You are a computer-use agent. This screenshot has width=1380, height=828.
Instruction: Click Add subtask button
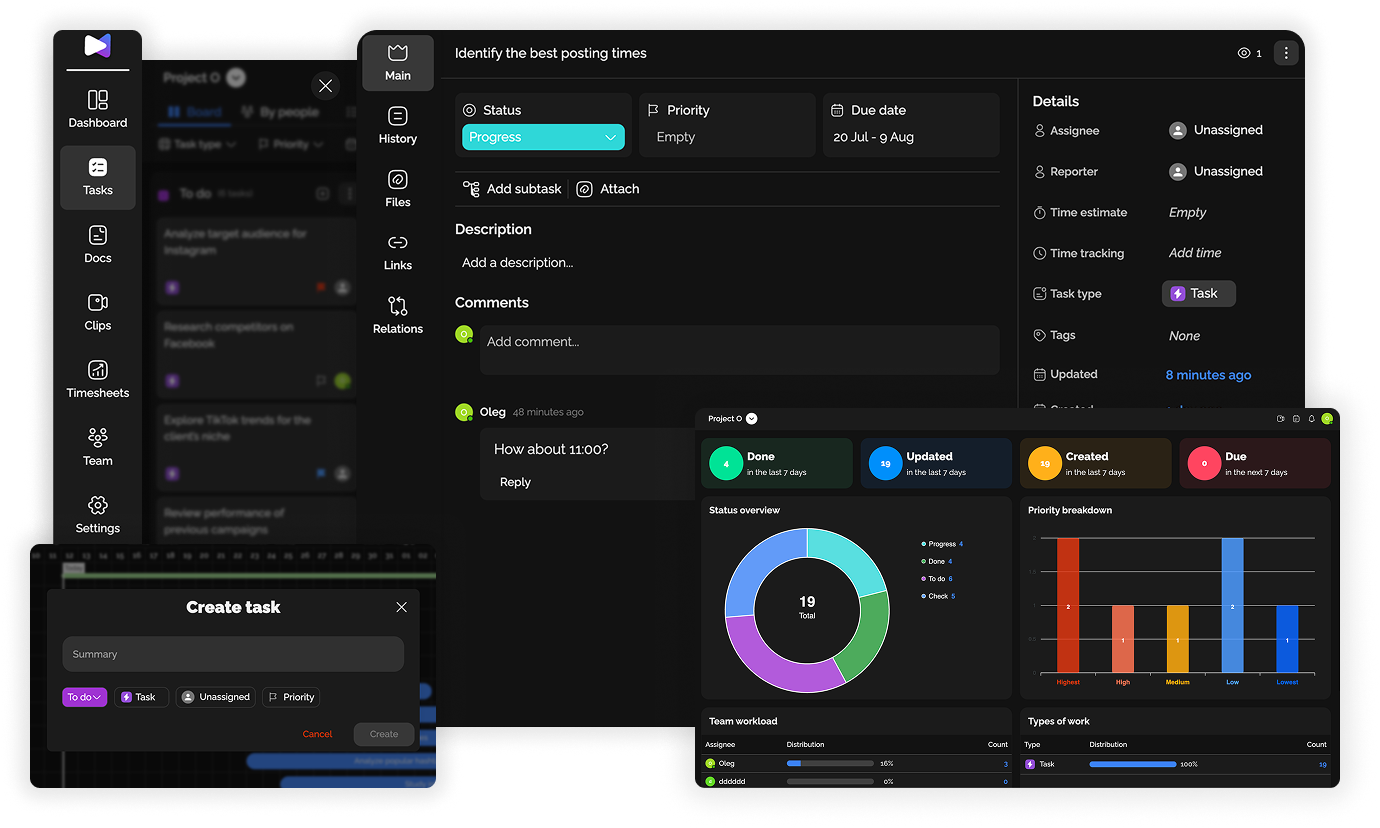click(512, 189)
